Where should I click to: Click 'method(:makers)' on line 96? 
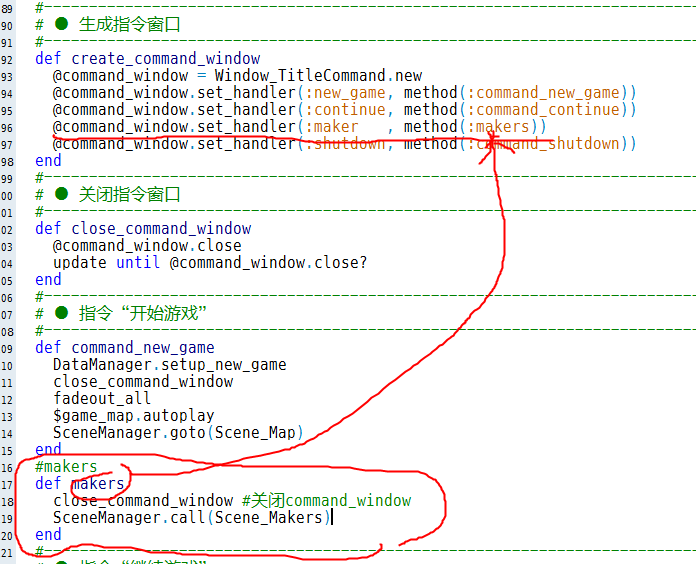click(x=475, y=127)
